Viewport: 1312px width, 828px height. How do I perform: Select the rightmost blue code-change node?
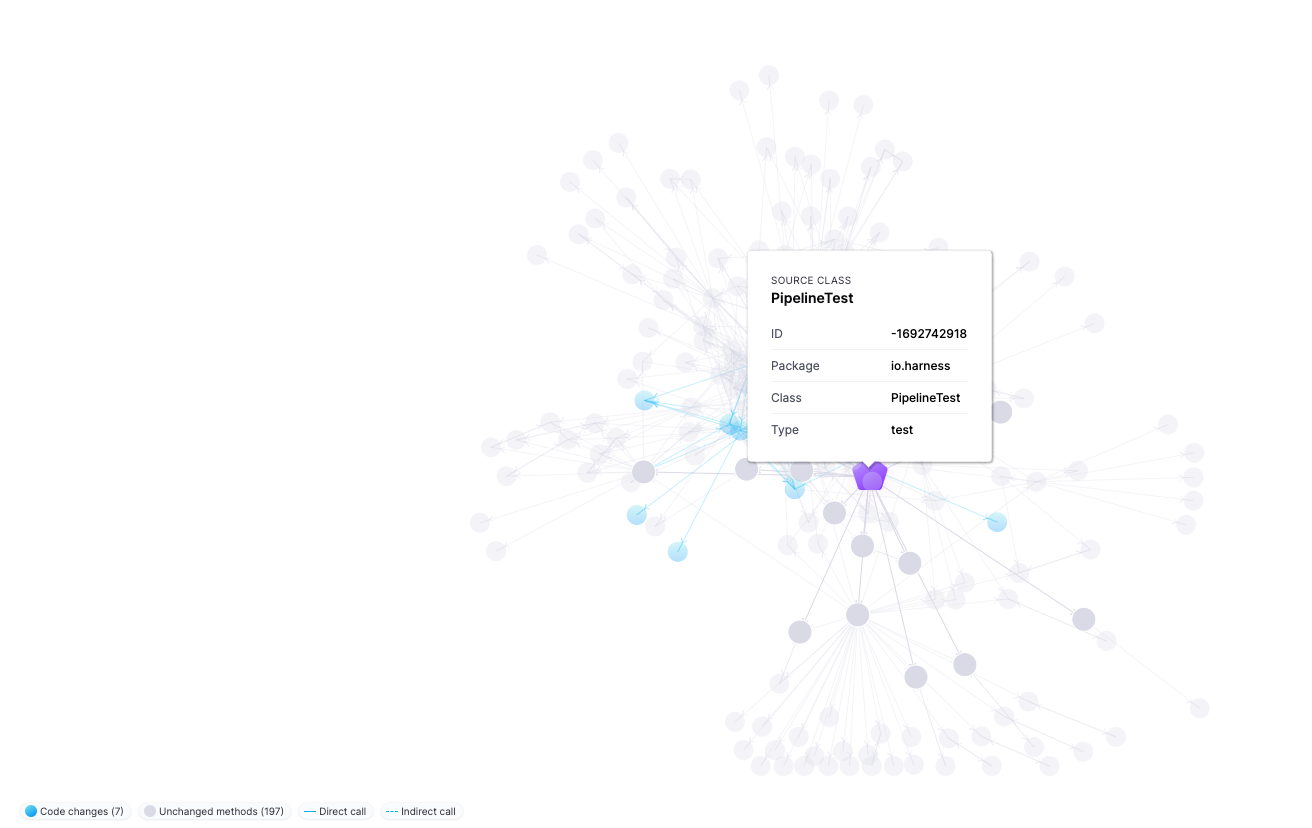click(x=997, y=522)
